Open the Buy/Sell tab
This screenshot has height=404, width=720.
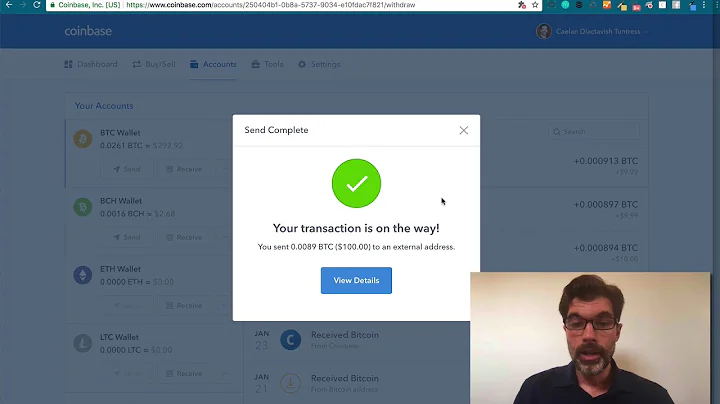(x=154, y=64)
